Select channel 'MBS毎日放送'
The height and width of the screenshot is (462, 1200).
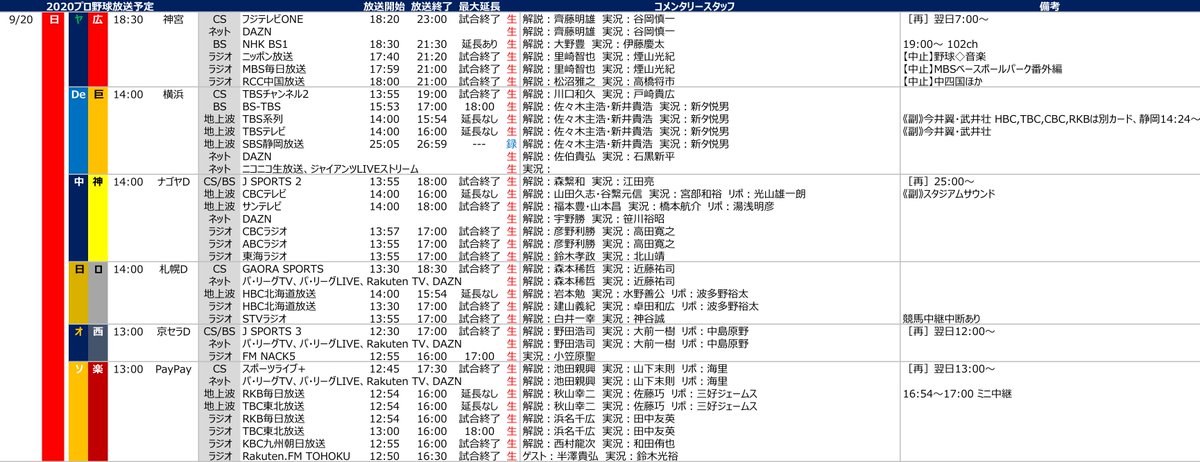point(274,69)
